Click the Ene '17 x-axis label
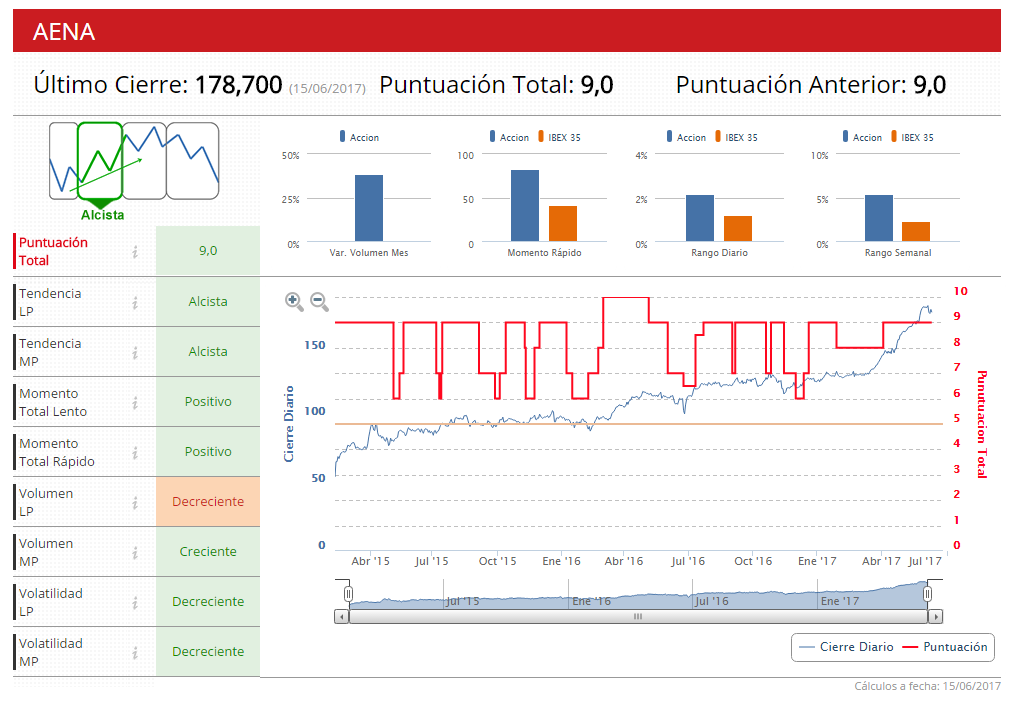Screen dimensions: 1023x703 click(817, 561)
